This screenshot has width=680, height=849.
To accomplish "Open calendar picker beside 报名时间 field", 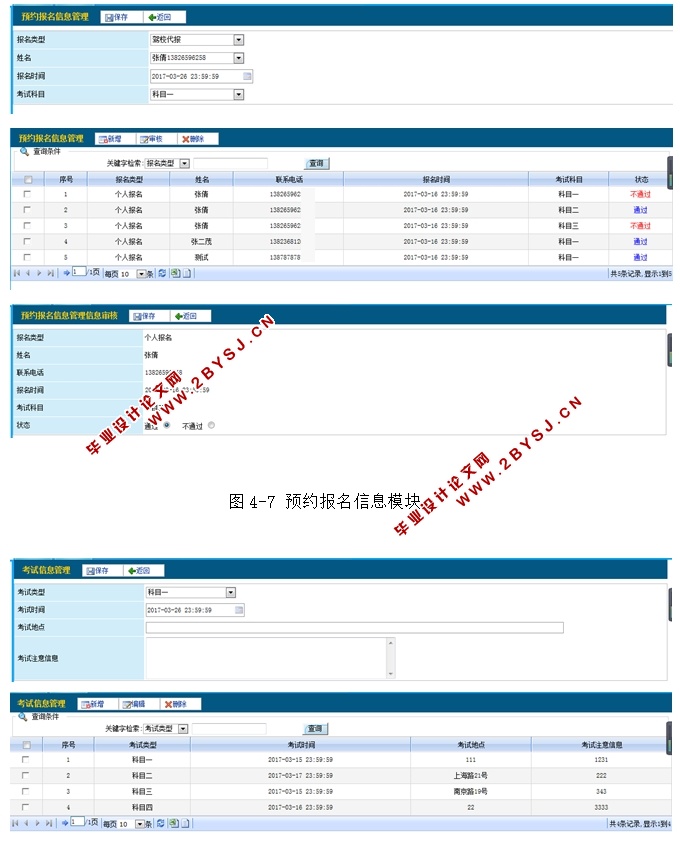I will (247, 76).
